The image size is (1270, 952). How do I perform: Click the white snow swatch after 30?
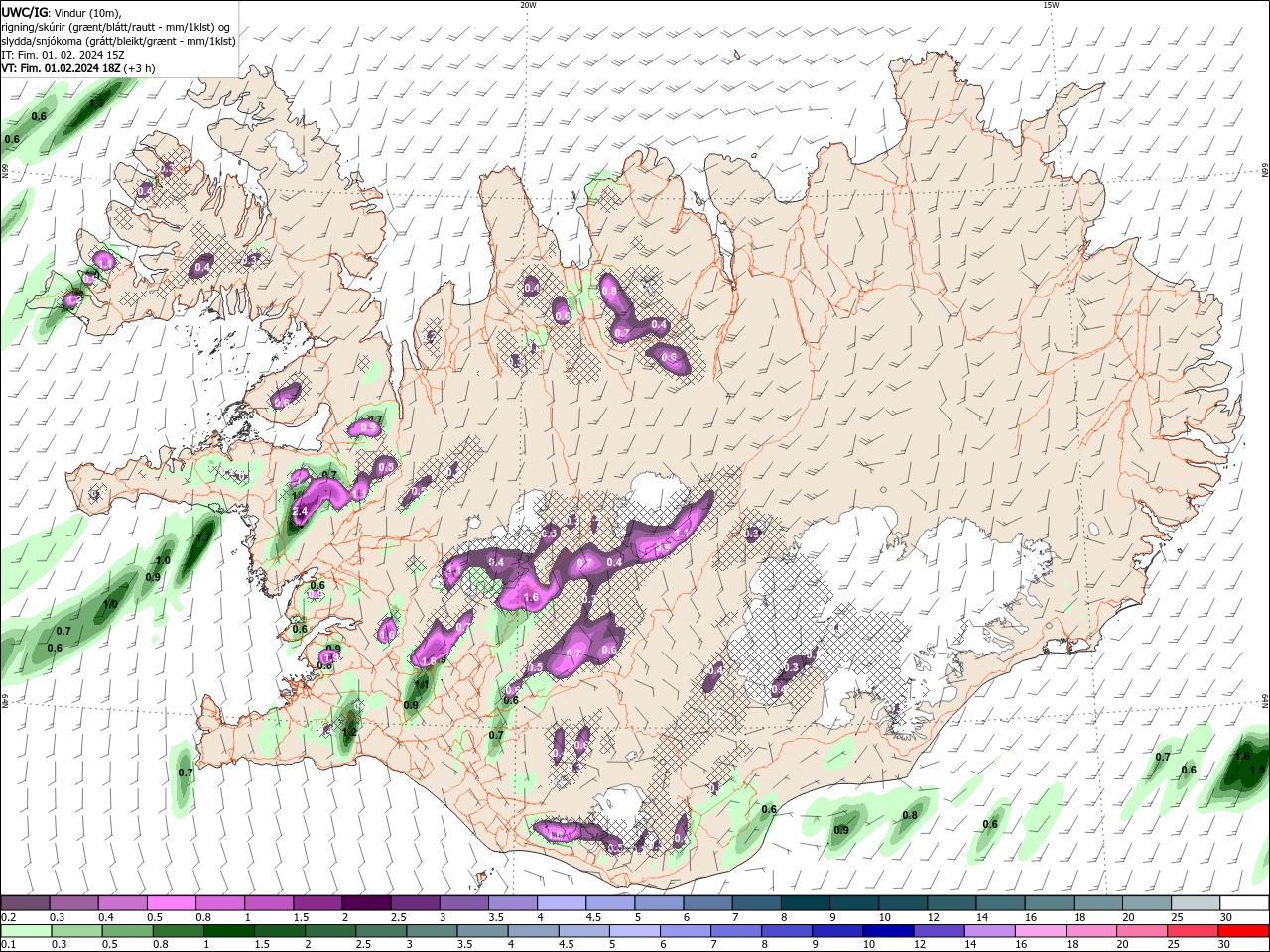click(x=1244, y=903)
